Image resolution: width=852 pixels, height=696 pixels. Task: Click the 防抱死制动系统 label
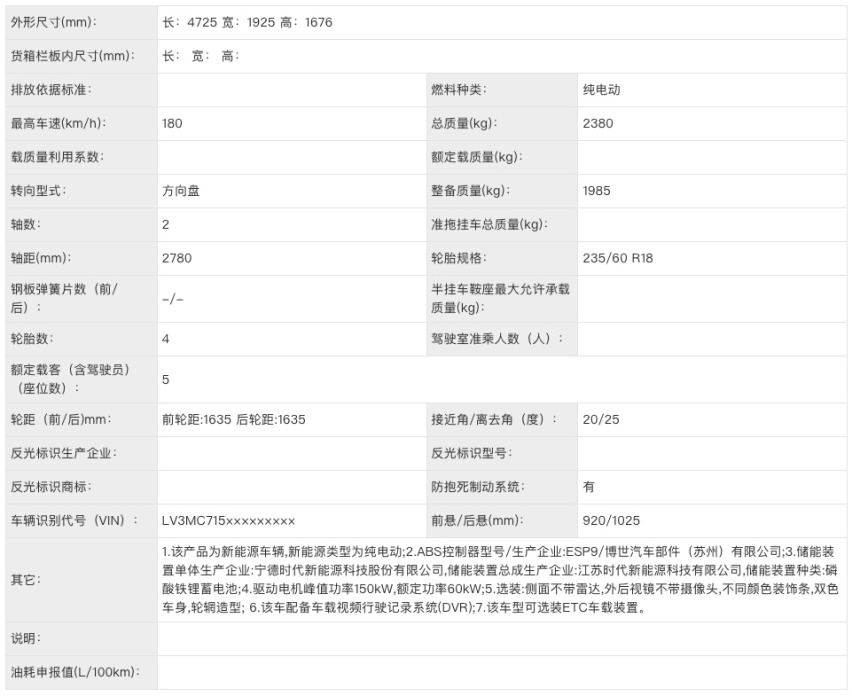point(478,487)
